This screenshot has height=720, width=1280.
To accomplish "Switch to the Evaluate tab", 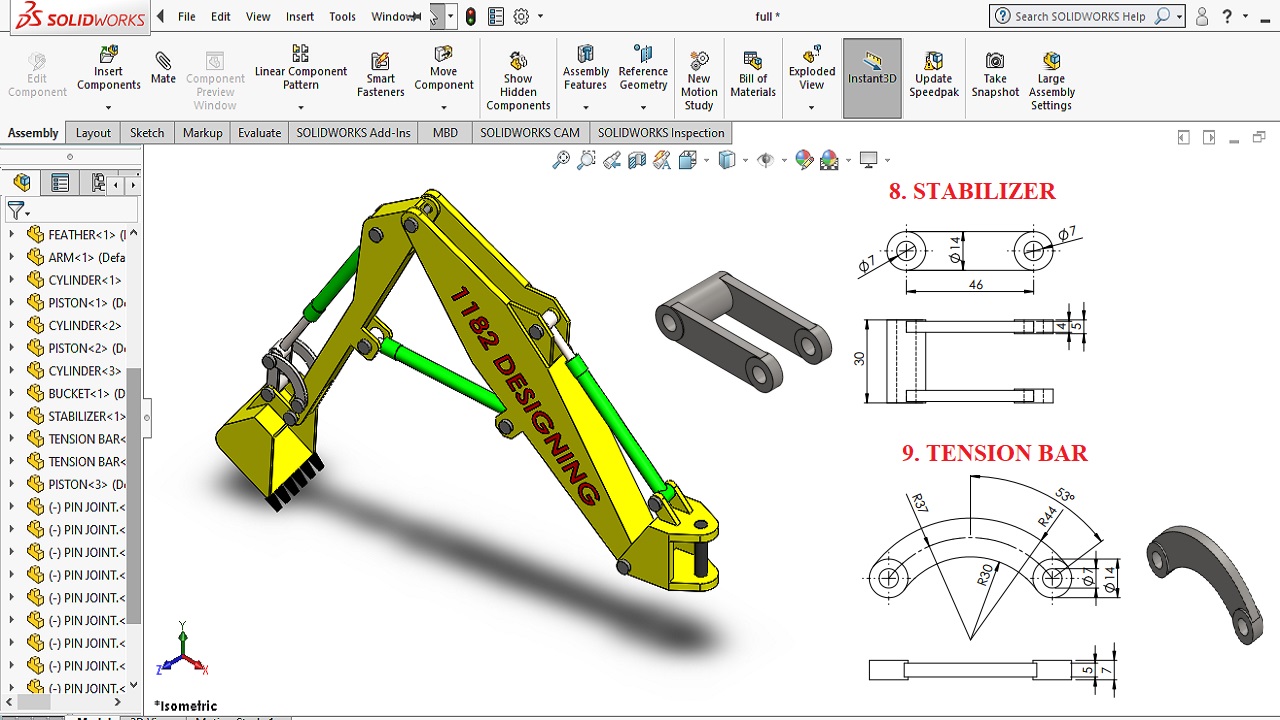I will [x=259, y=133].
